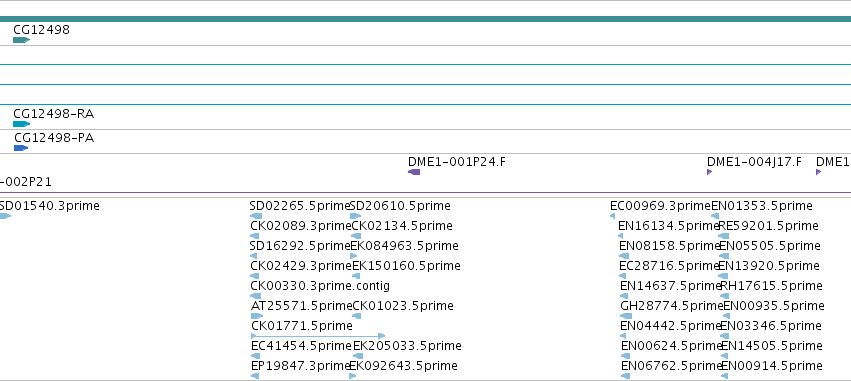Click the EC00969.3prime arrow glyph
The image size is (851, 381).
point(613,216)
